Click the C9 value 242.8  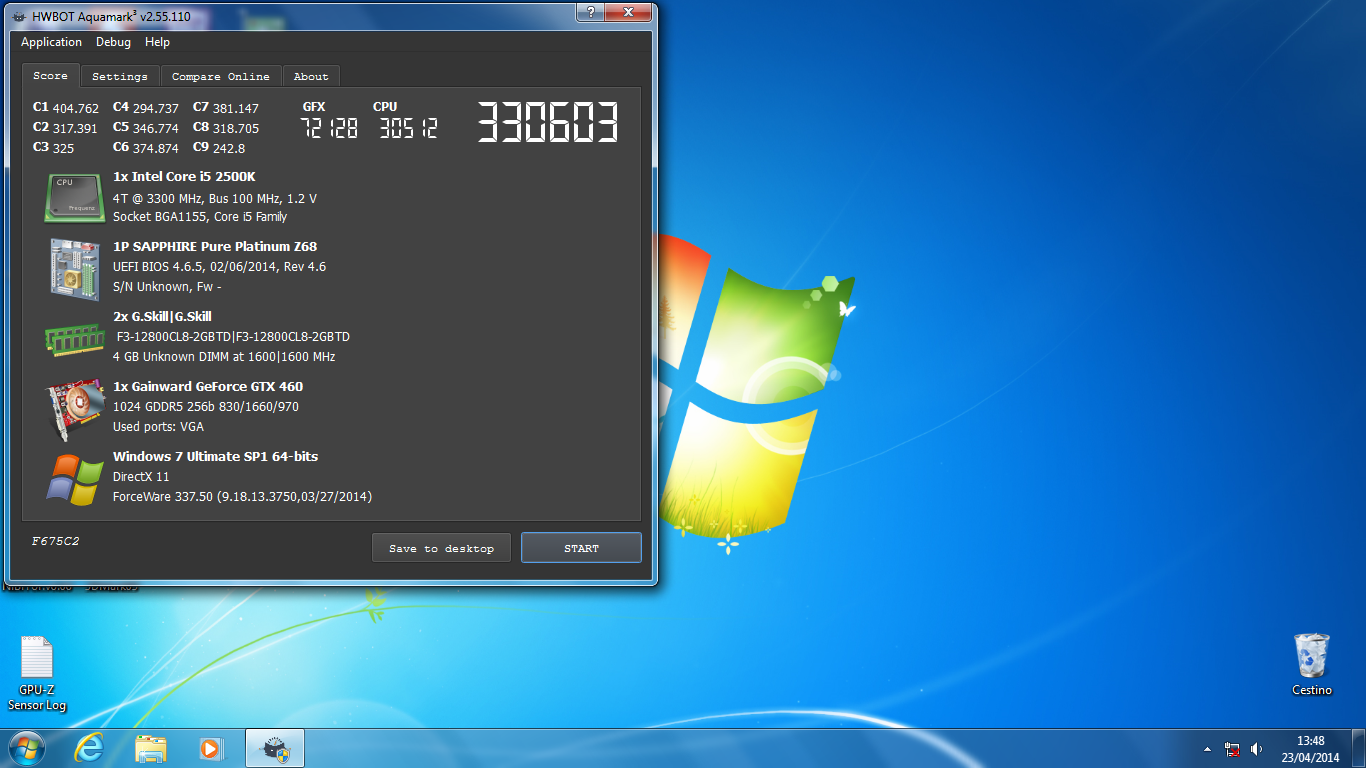click(229, 148)
